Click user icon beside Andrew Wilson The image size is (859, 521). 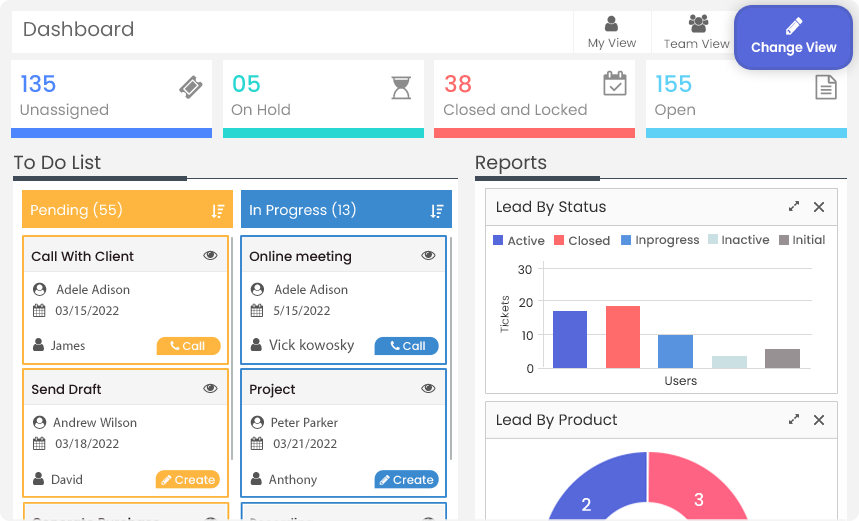pyautogui.click(x=39, y=422)
